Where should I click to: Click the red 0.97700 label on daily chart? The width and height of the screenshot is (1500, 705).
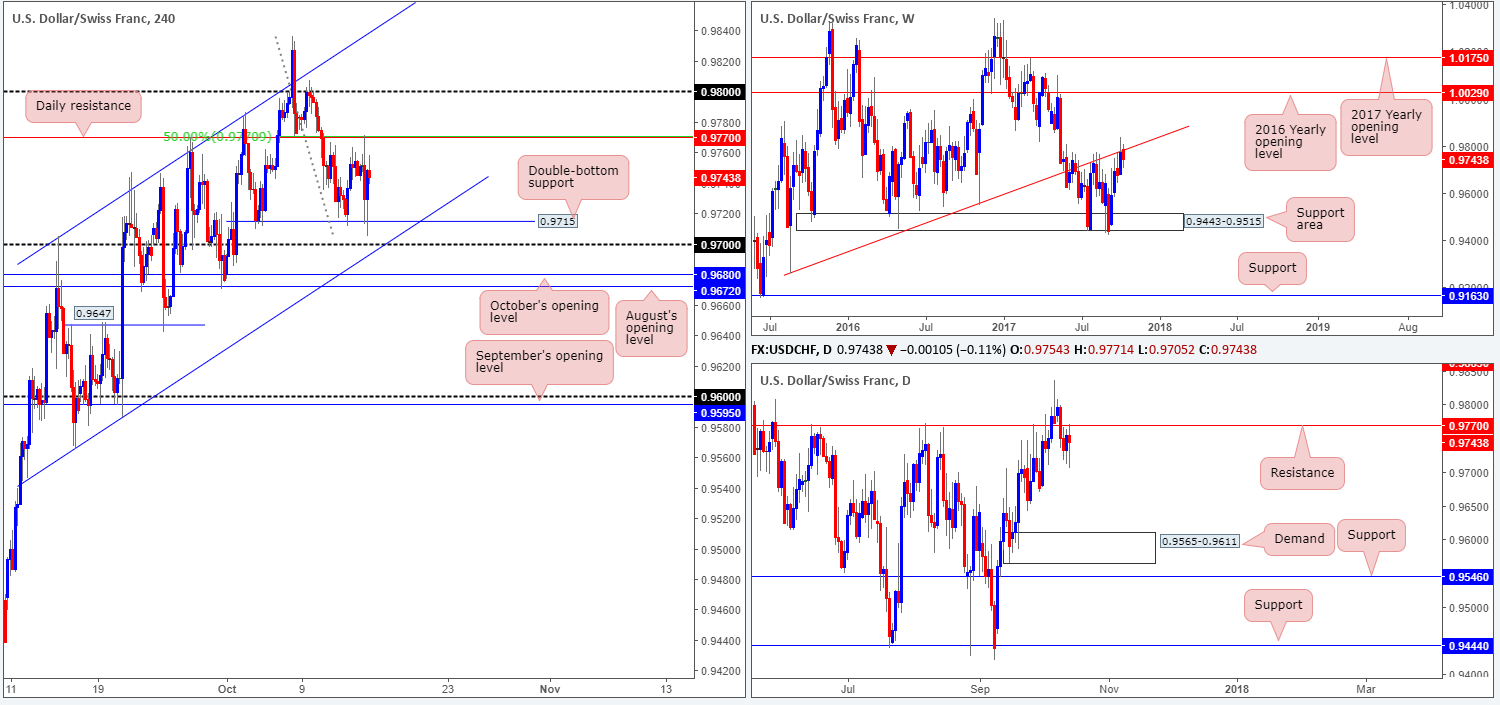tap(1466, 426)
